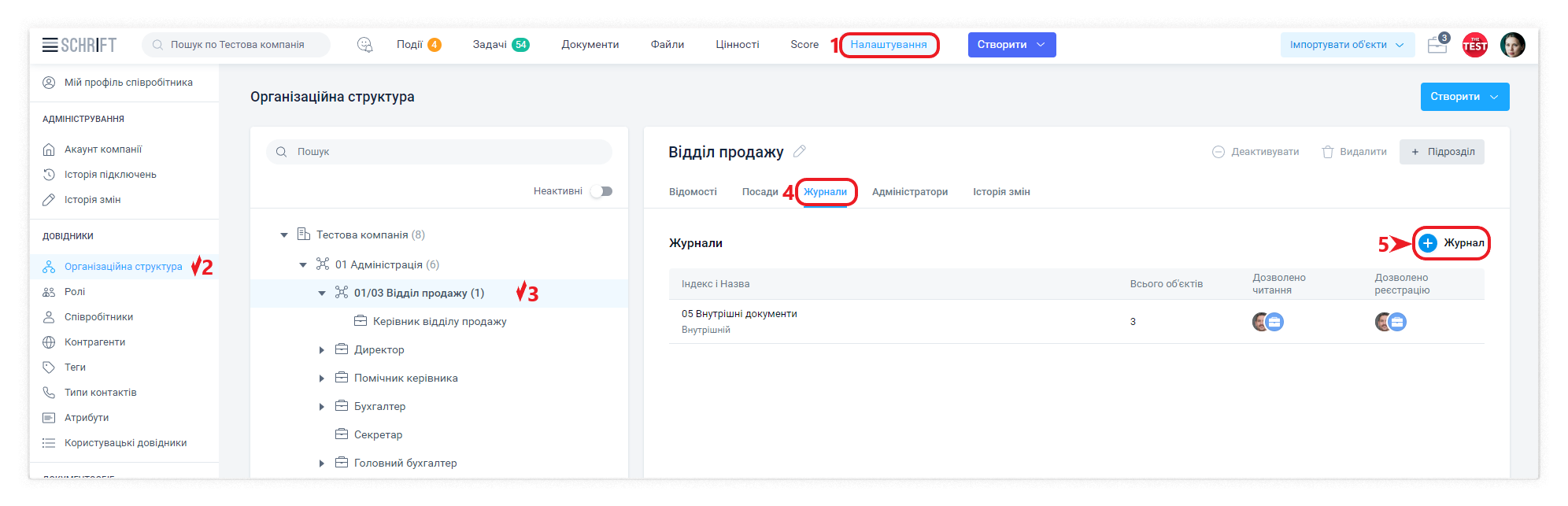Click the red TEST company logo
The image size is (1568, 506).
(1474, 46)
